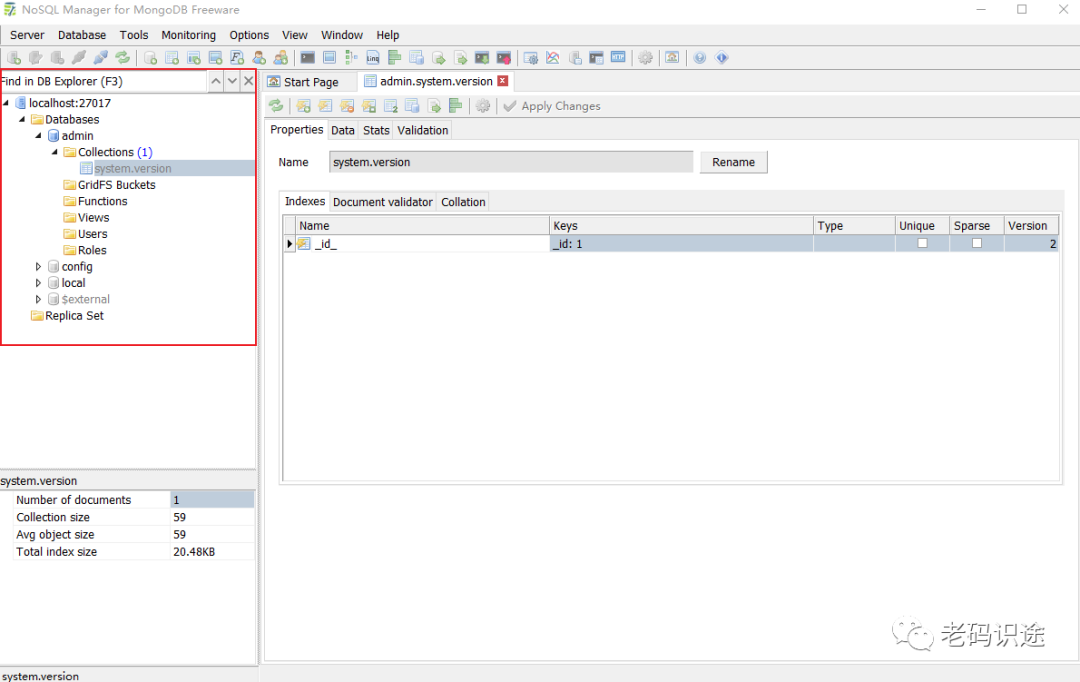
Task: Click the gray gear in collection editor toolbar
Action: 483,106
